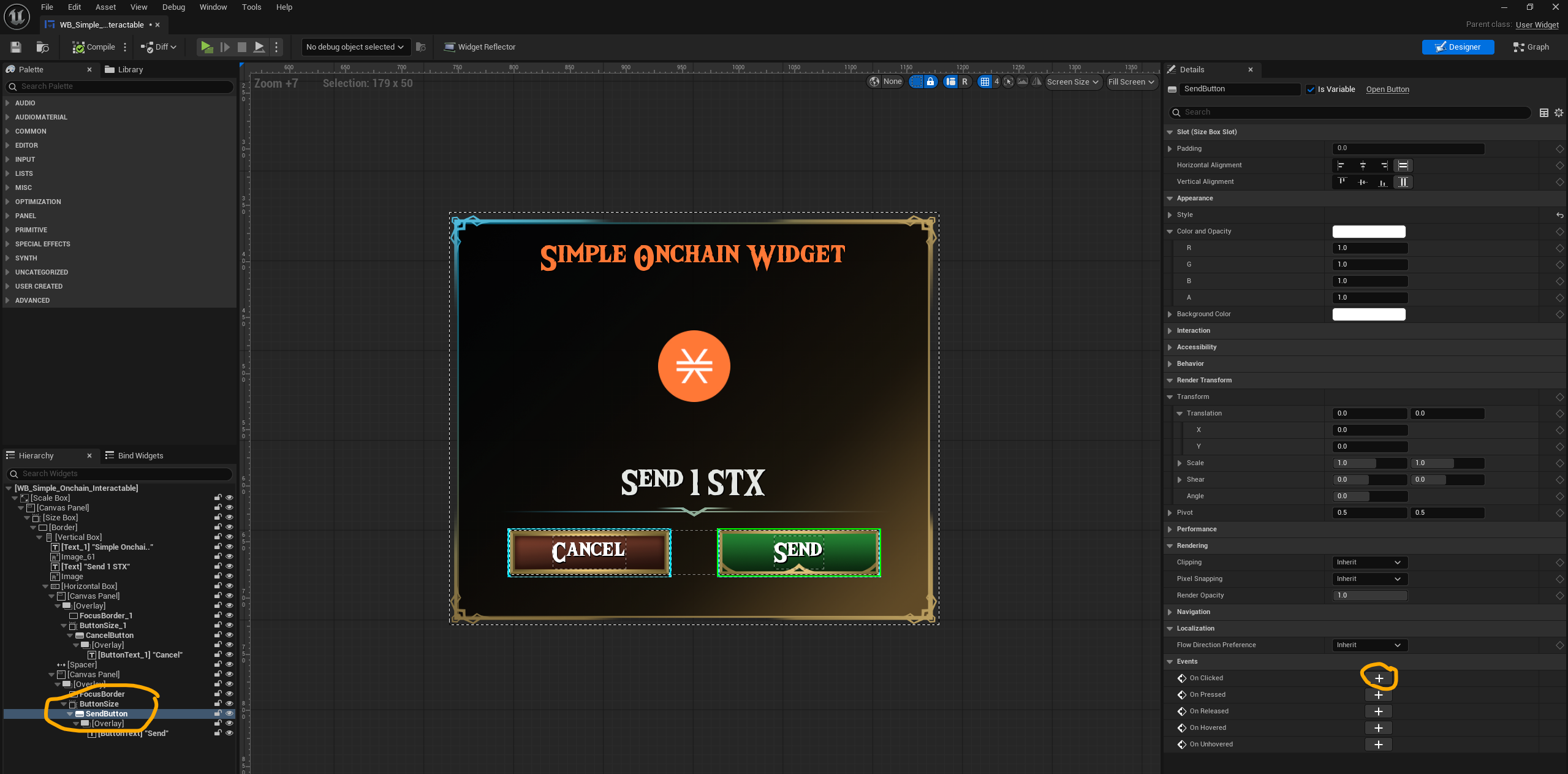
Task: Toggle lock icon on Image_61 row
Action: [218, 557]
